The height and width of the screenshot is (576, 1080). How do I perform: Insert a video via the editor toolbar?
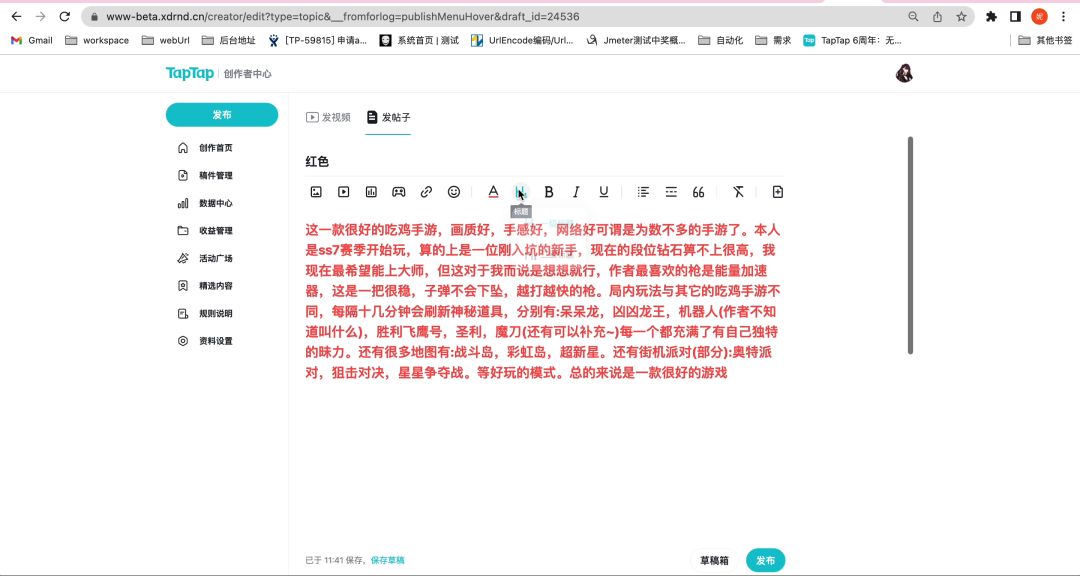tap(343, 192)
